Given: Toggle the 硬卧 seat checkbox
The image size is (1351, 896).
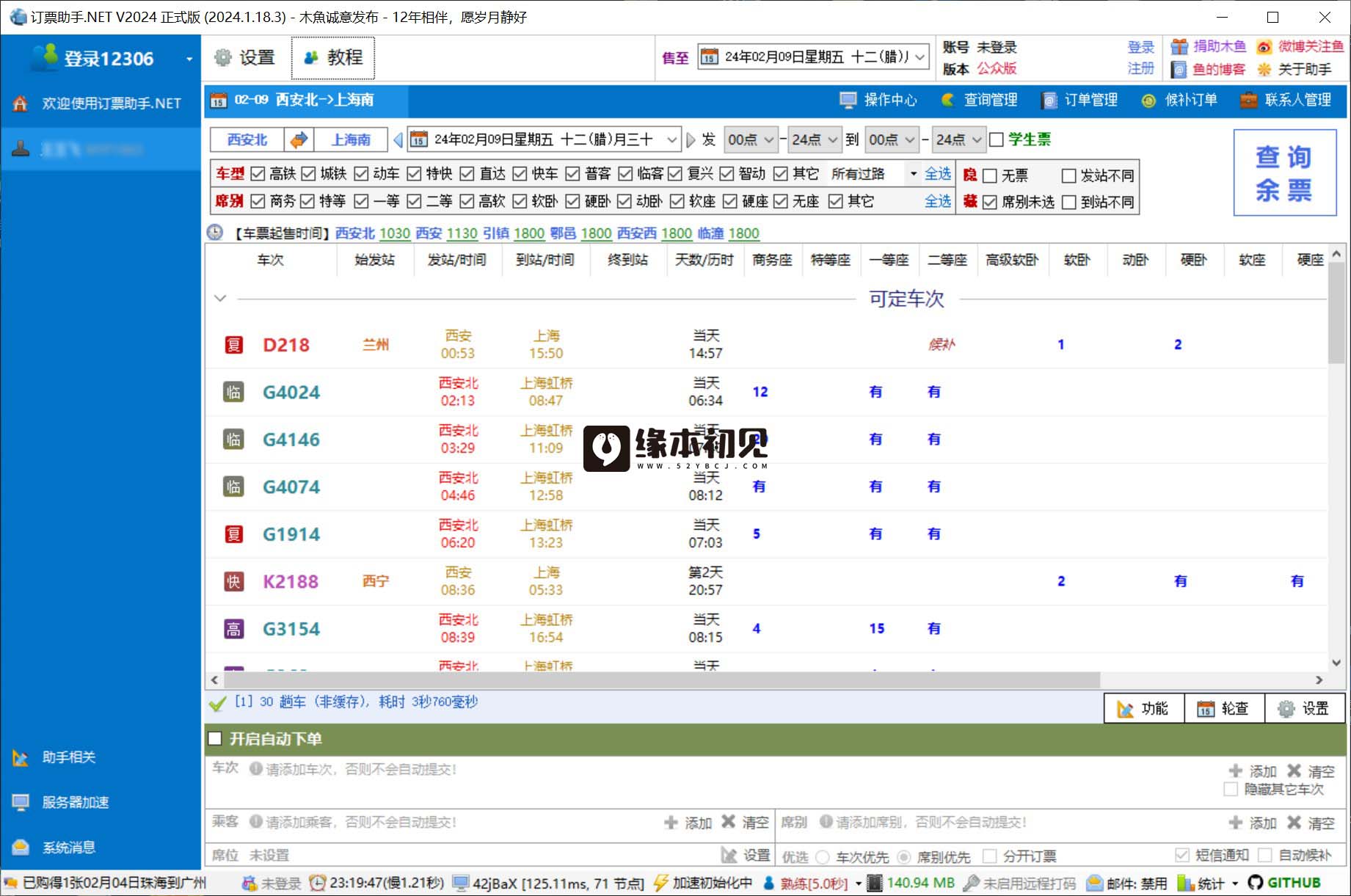Looking at the screenshot, I should coord(572,201).
